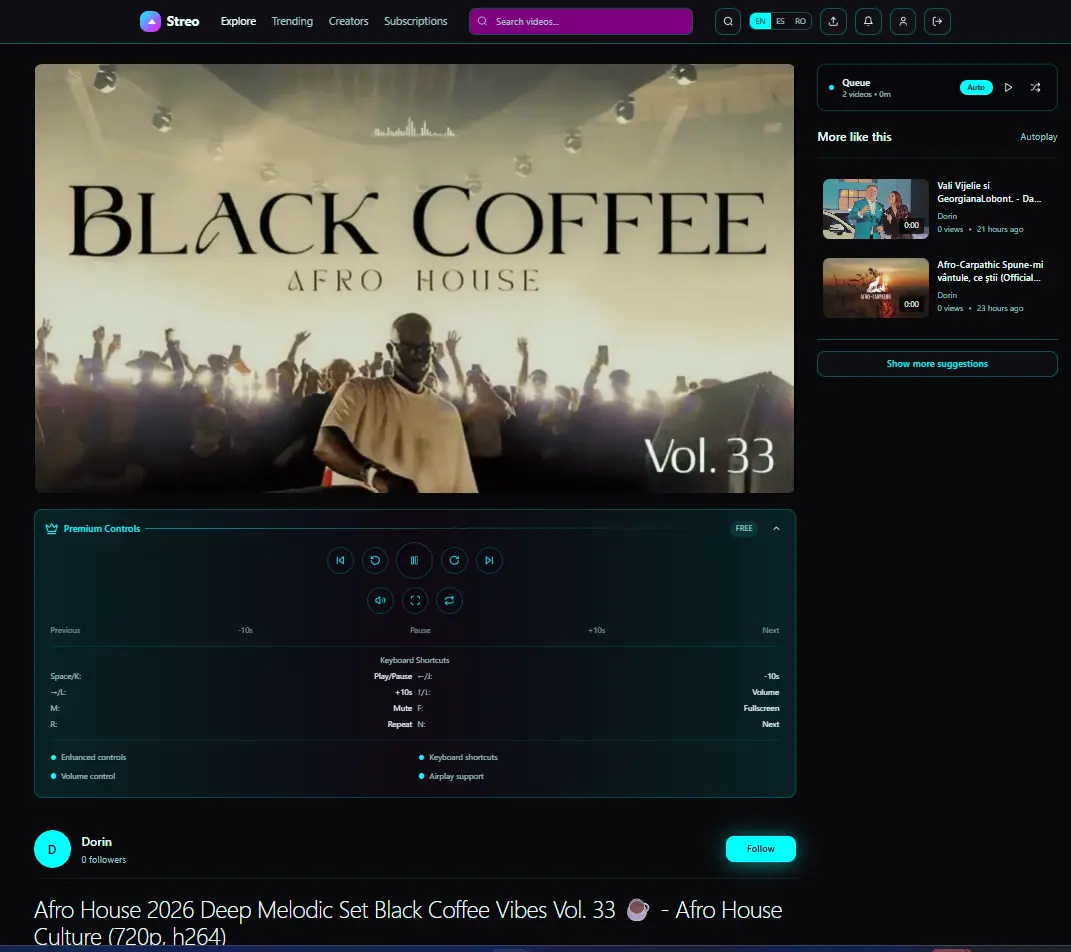Toggle Autoplay in More like this
Screen dimensions: 1071x952
(x=1038, y=137)
